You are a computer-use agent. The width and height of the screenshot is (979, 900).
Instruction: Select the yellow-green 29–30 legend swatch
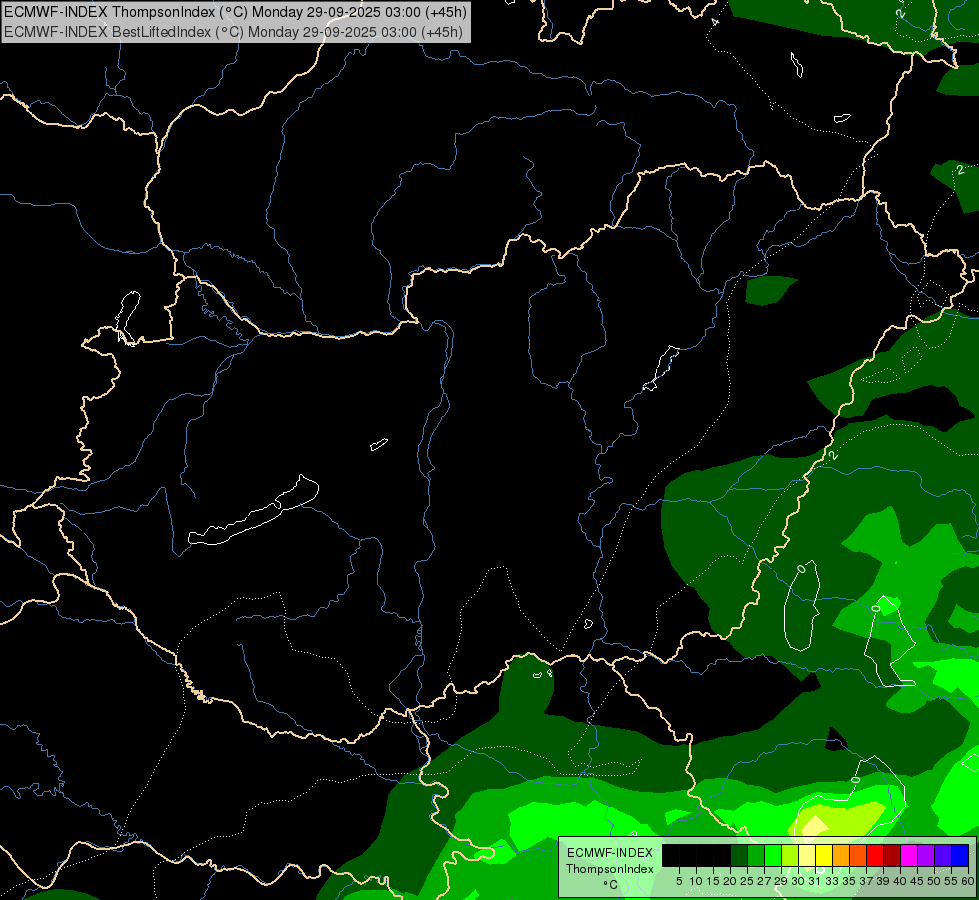pos(790,855)
